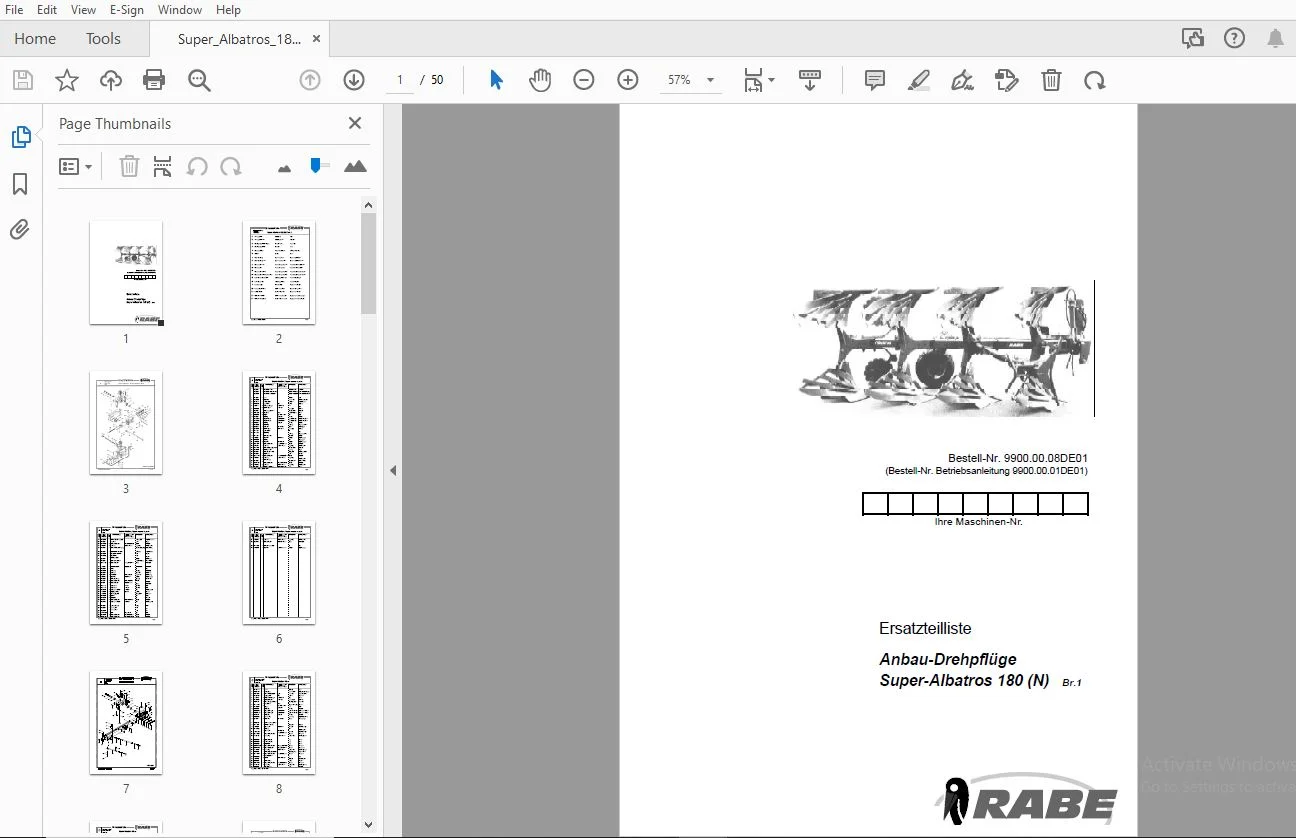Select the Highlight text tool

coord(919,80)
